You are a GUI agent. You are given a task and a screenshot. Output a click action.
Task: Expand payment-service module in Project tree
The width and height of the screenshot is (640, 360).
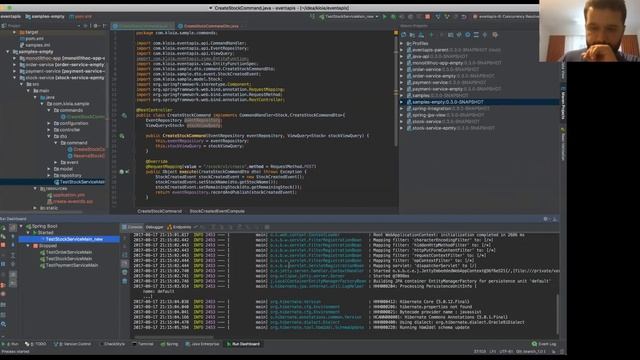tap(15, 71)
